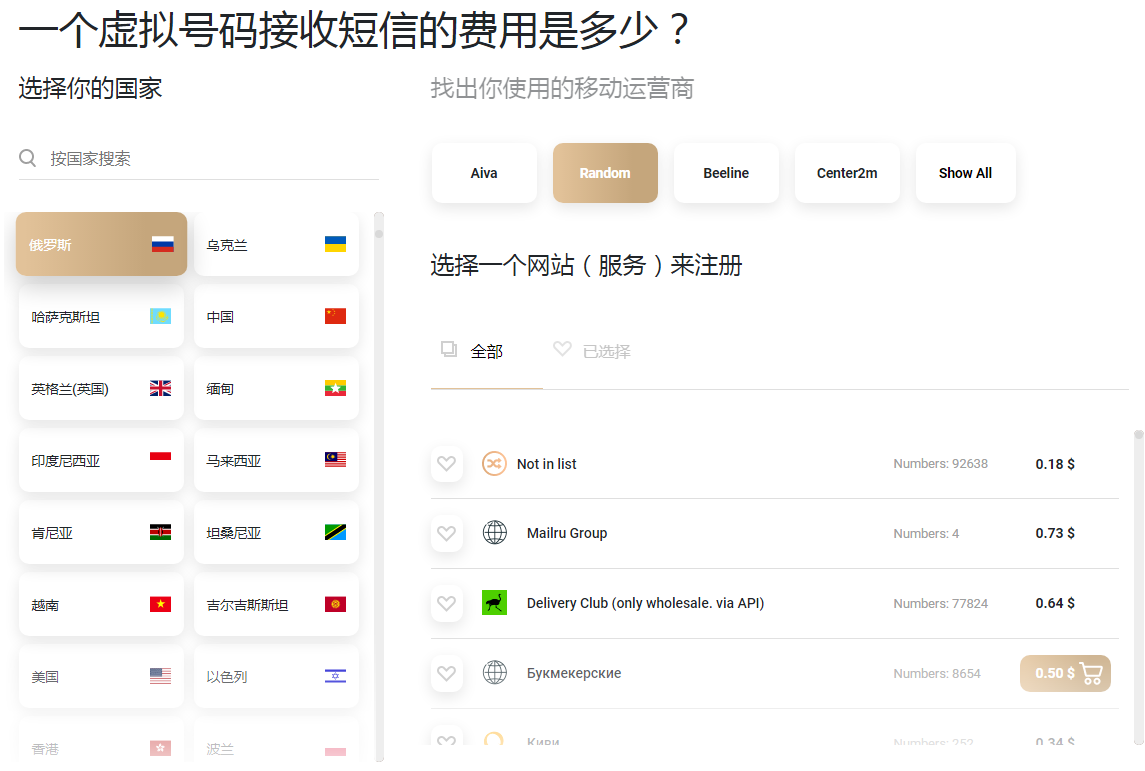This screenshot has width=1145, height=771.
Task: Switch to the 已选择 favorites tab
Action: pyautogui.click(x=592, y=351)
